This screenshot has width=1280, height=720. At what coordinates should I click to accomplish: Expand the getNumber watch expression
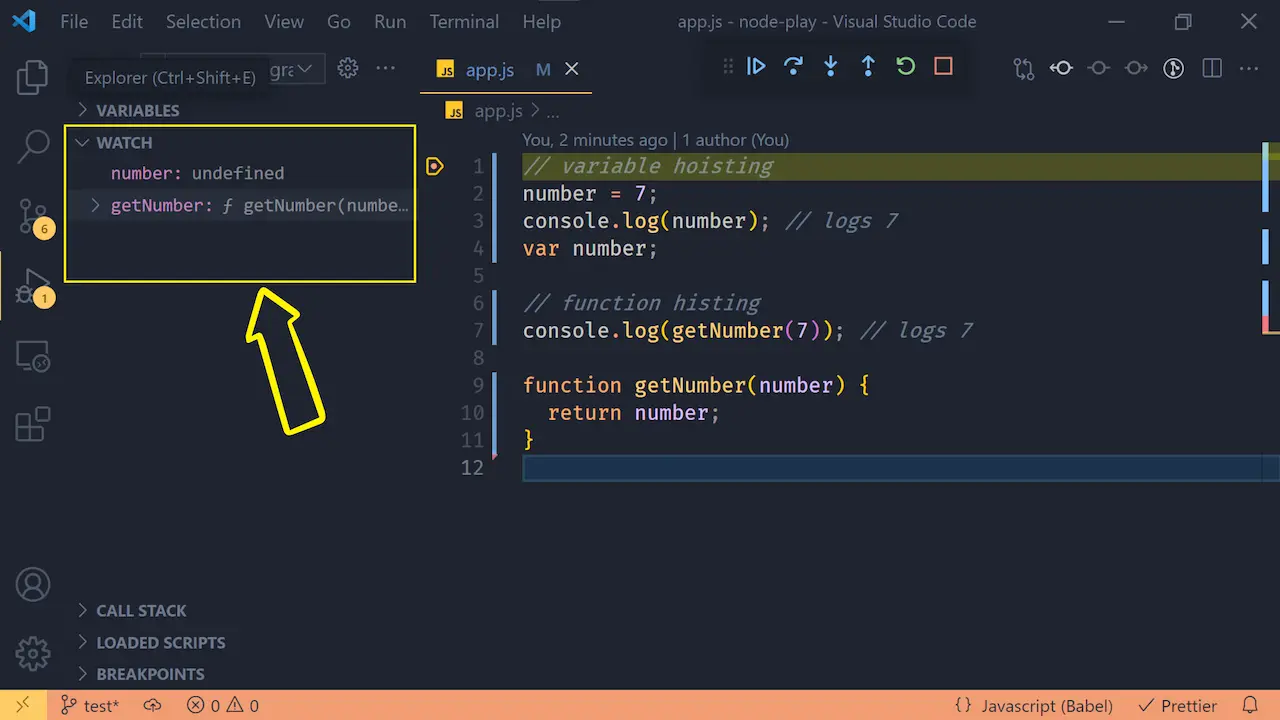coord(95,205)
